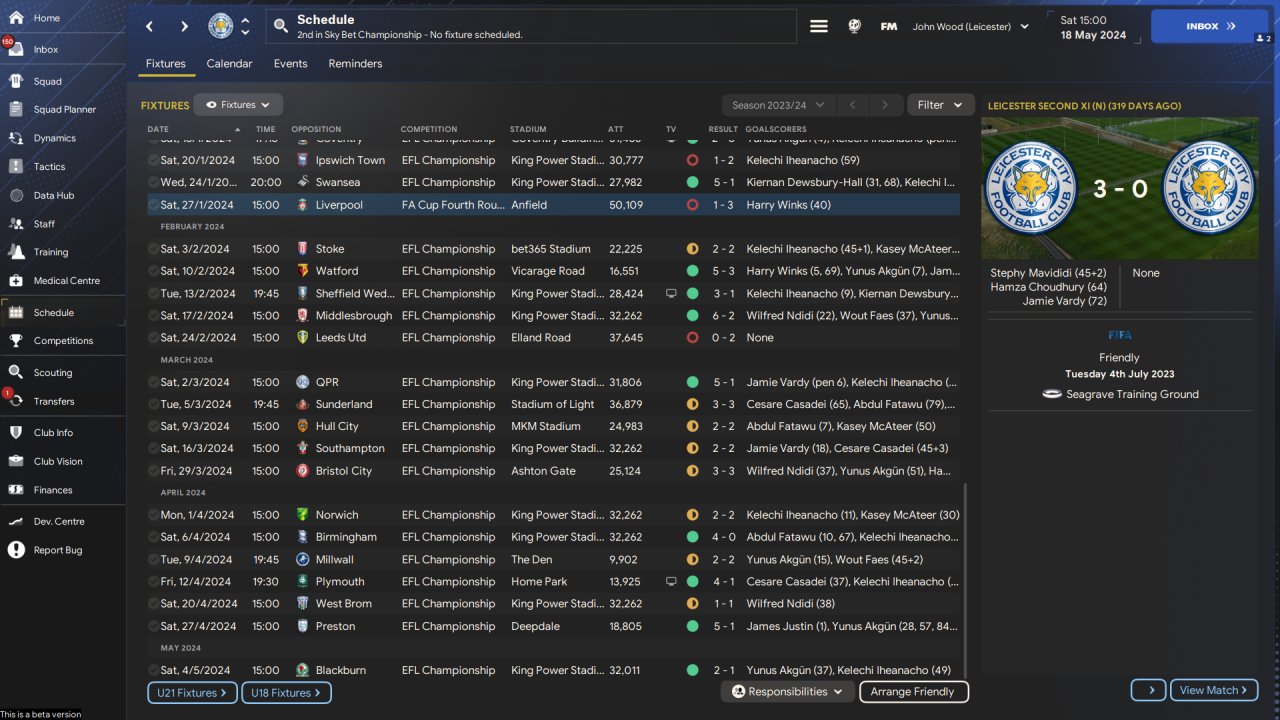Click the Seagrave Training Ground link
This screenshot has height=720, width=1280.
coord(1132,394)
